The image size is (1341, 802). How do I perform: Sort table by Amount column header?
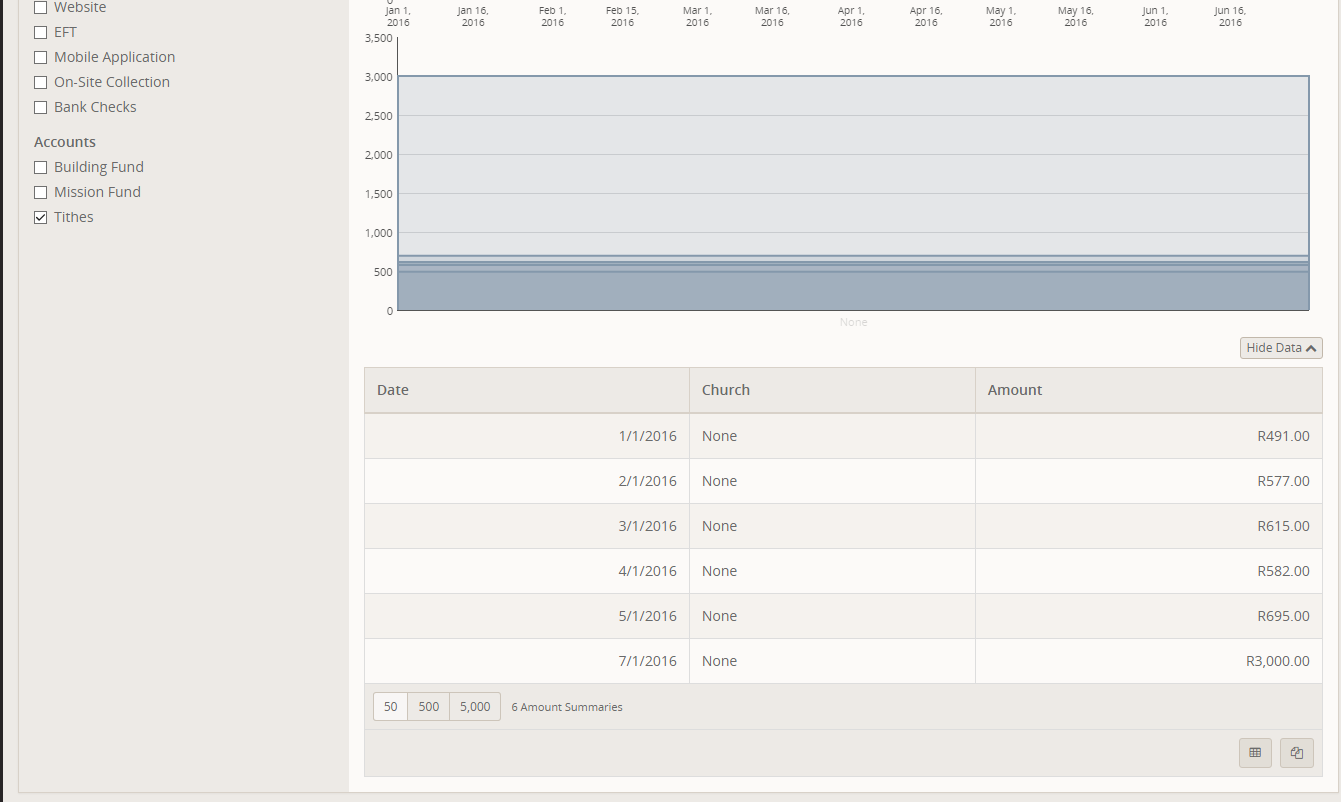(x=1015, y=390)
